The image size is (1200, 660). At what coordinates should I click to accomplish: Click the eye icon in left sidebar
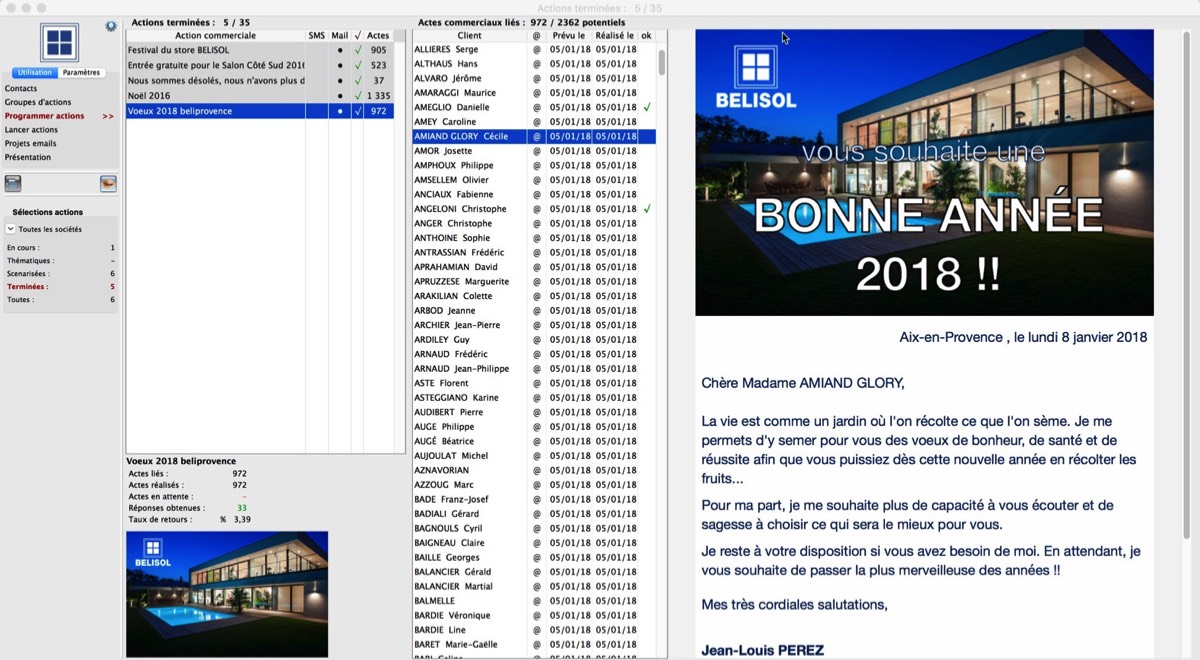point(108,183)
